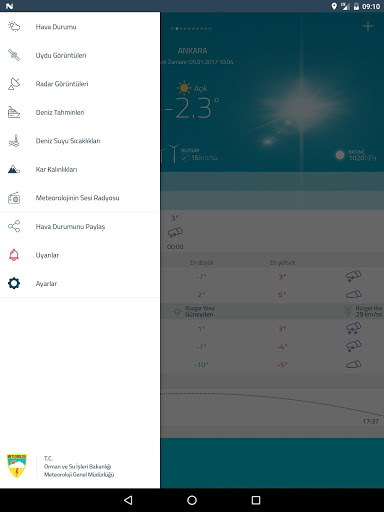Add a city with the plus button

coord(368,26)
